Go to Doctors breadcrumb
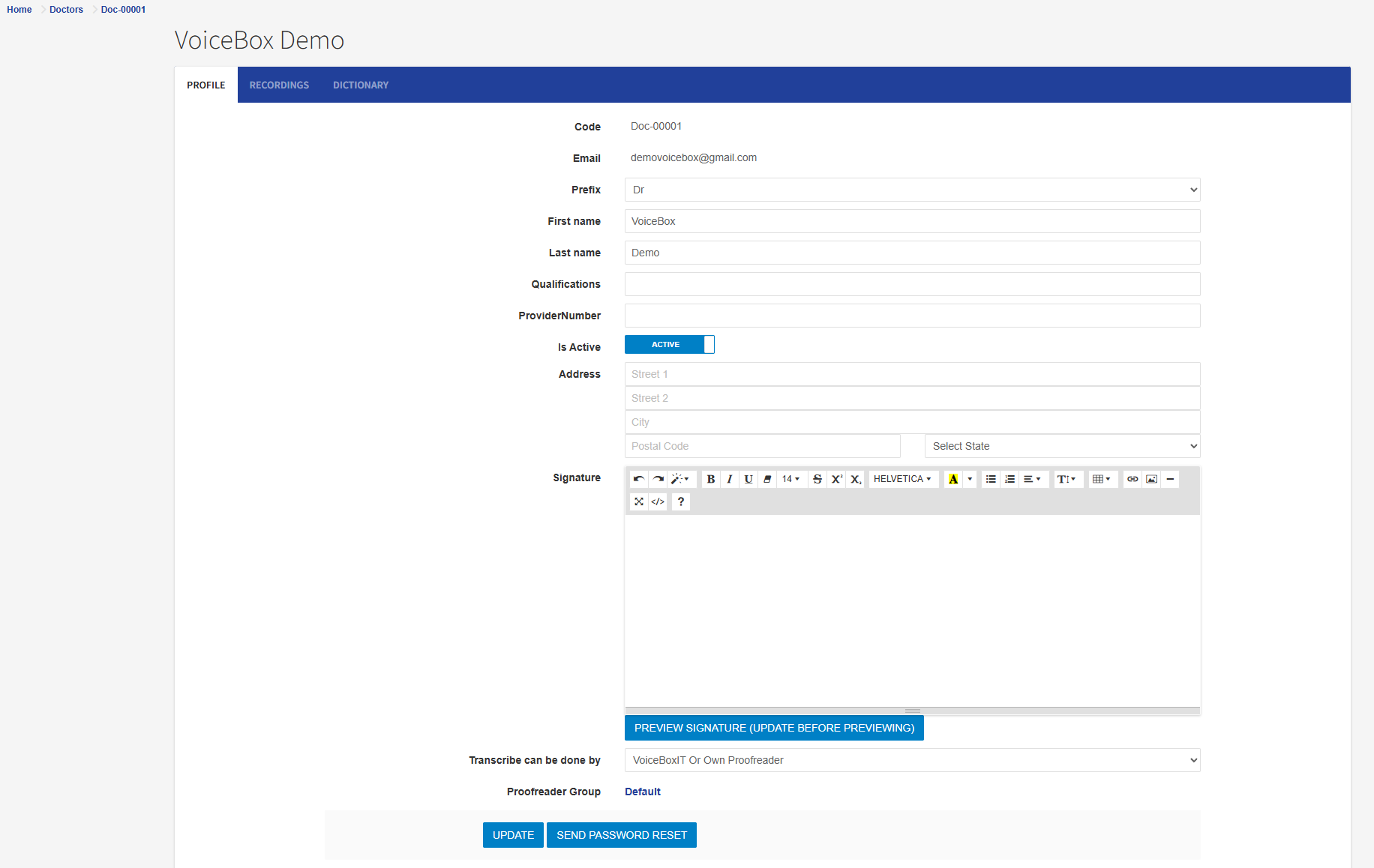Screen dimensions: 1374x868 (x=66, y=10)
